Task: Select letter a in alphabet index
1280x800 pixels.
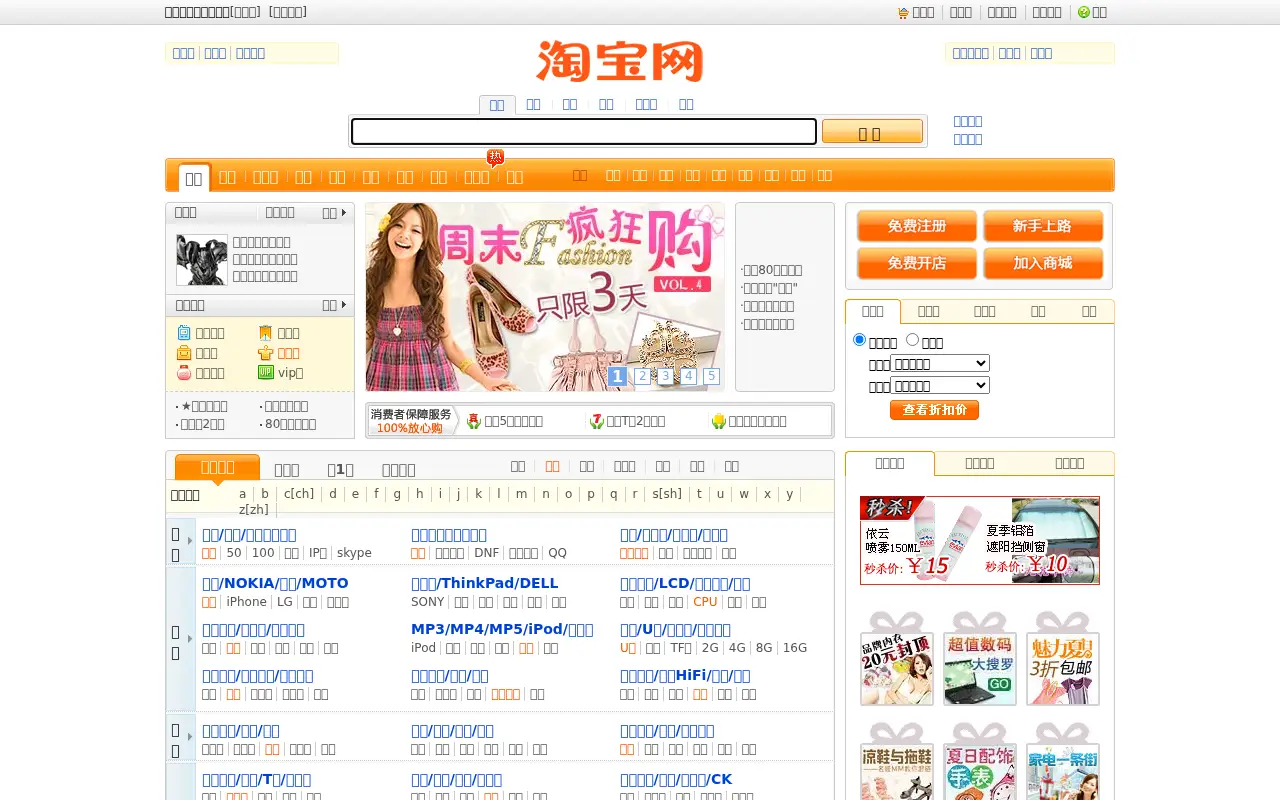Action: coord(242,494)
